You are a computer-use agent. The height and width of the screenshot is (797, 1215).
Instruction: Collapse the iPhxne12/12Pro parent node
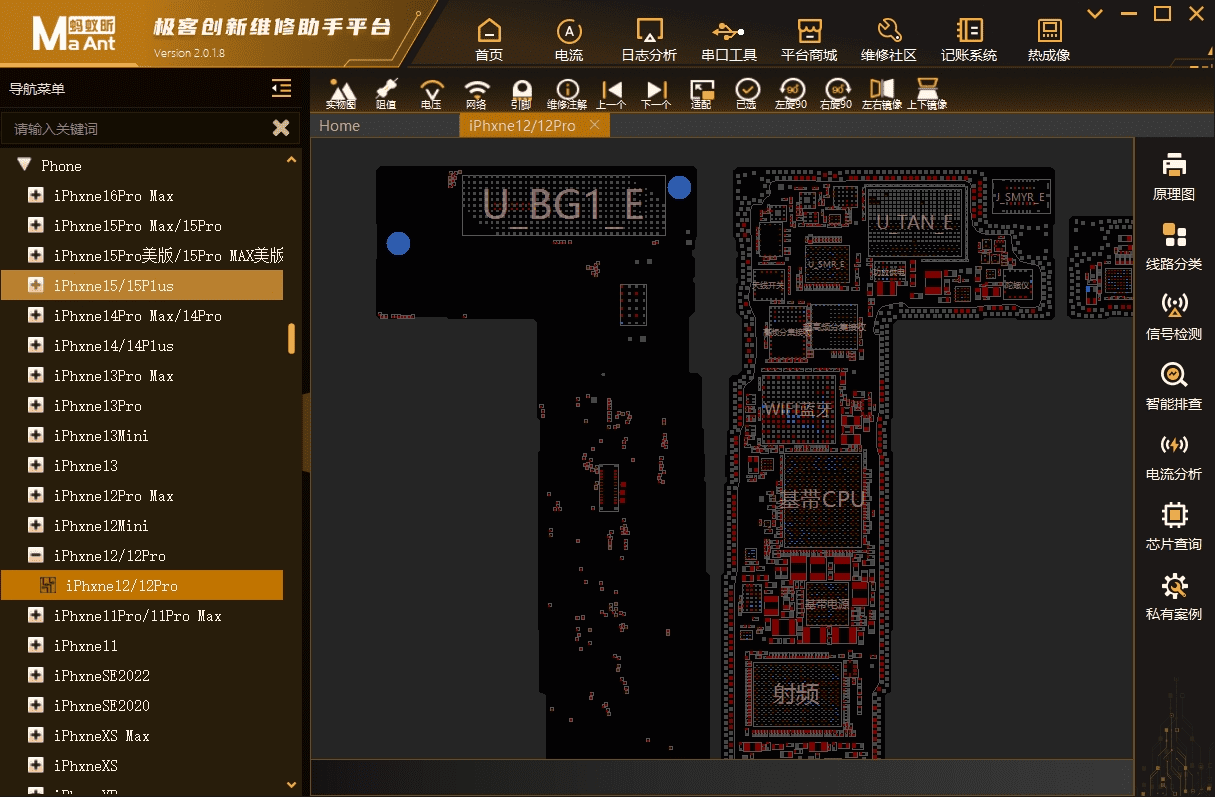coord(36,556)
